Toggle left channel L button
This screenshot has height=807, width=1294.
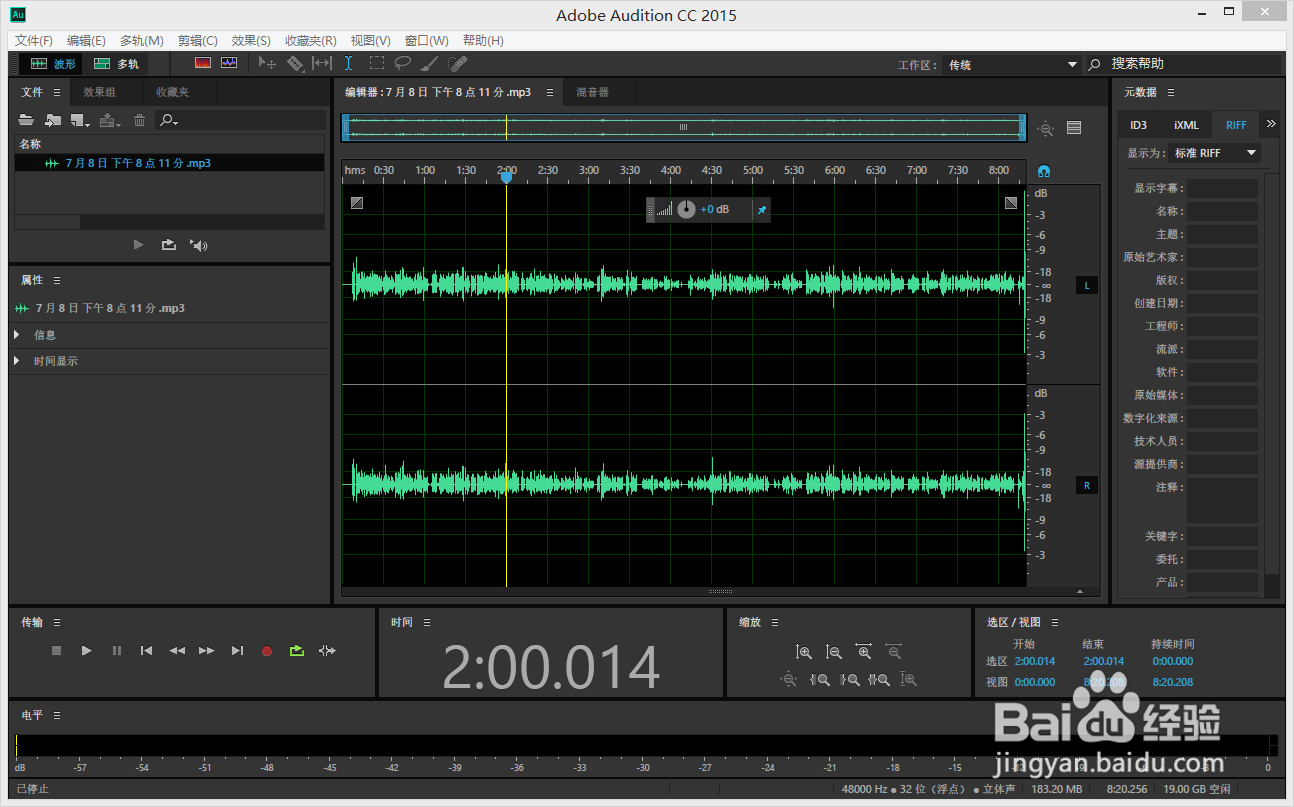1087,286
